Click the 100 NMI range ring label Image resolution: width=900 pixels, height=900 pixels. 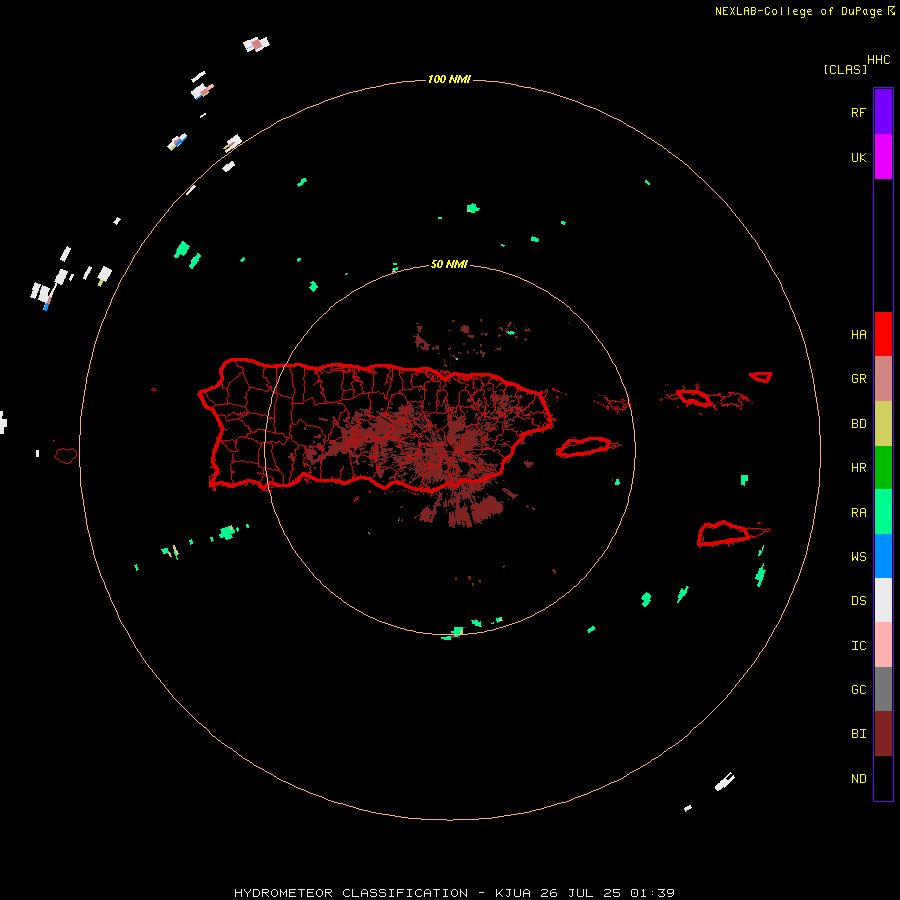pos(449,79)
